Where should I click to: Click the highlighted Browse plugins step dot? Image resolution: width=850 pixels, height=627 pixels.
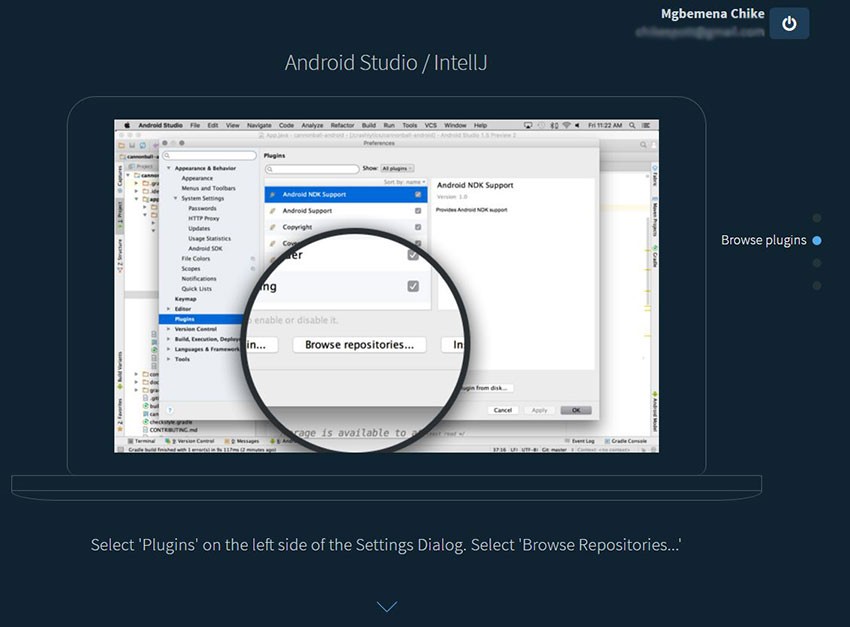(x=817, y=241)
